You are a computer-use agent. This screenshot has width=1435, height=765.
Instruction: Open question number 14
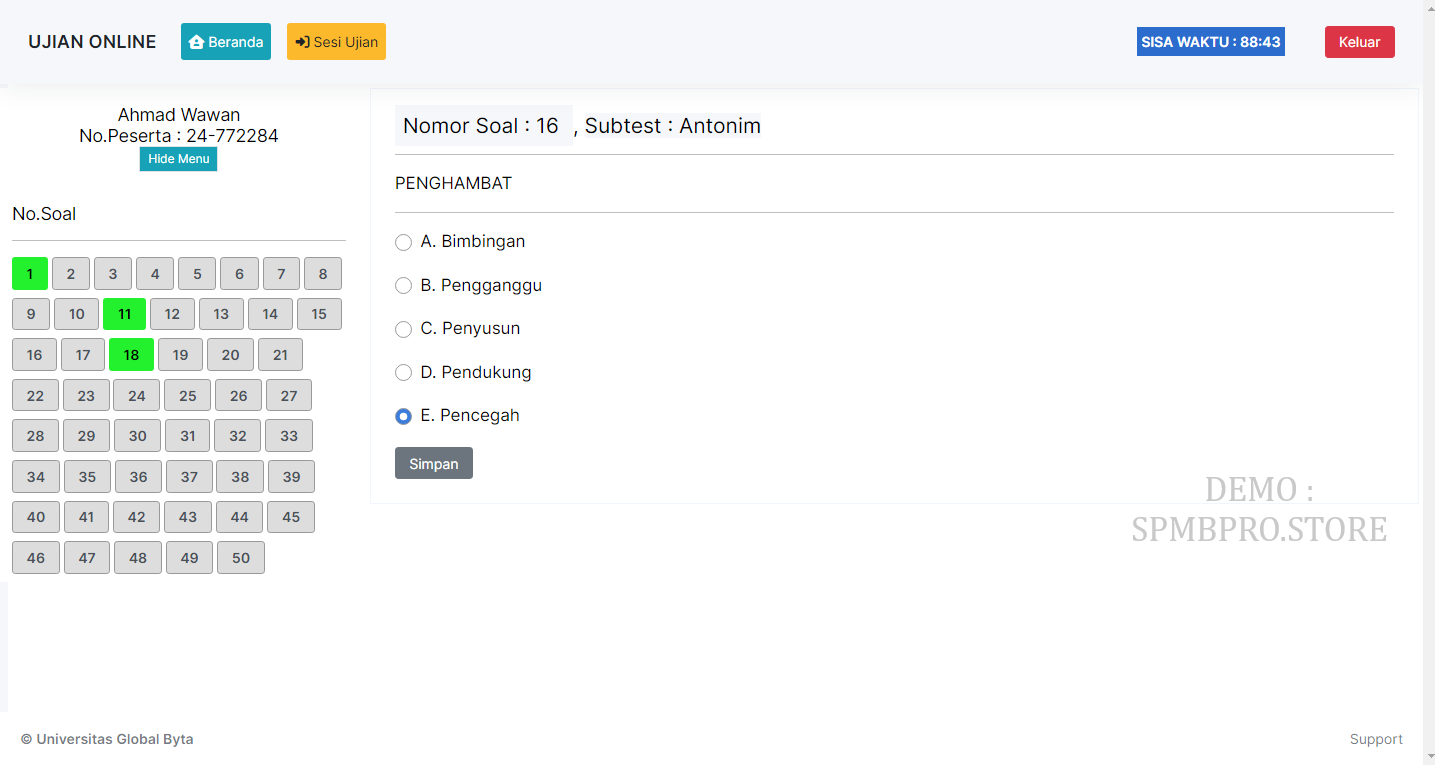pyautogui.click(x=270, y=314)
